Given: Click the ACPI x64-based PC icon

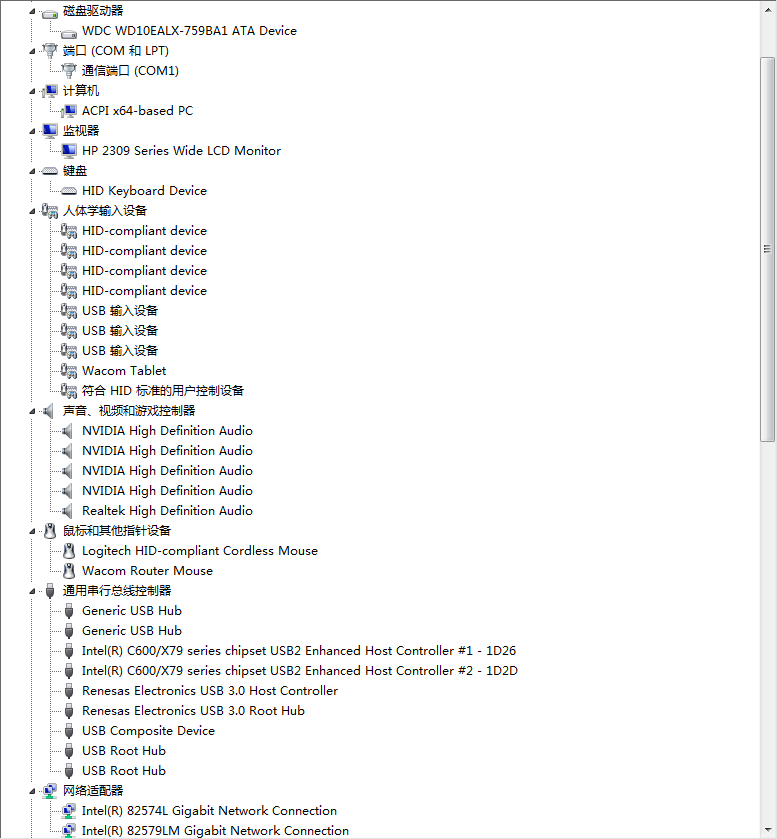Looking at the screenshot, I should [x=68, y=111].
